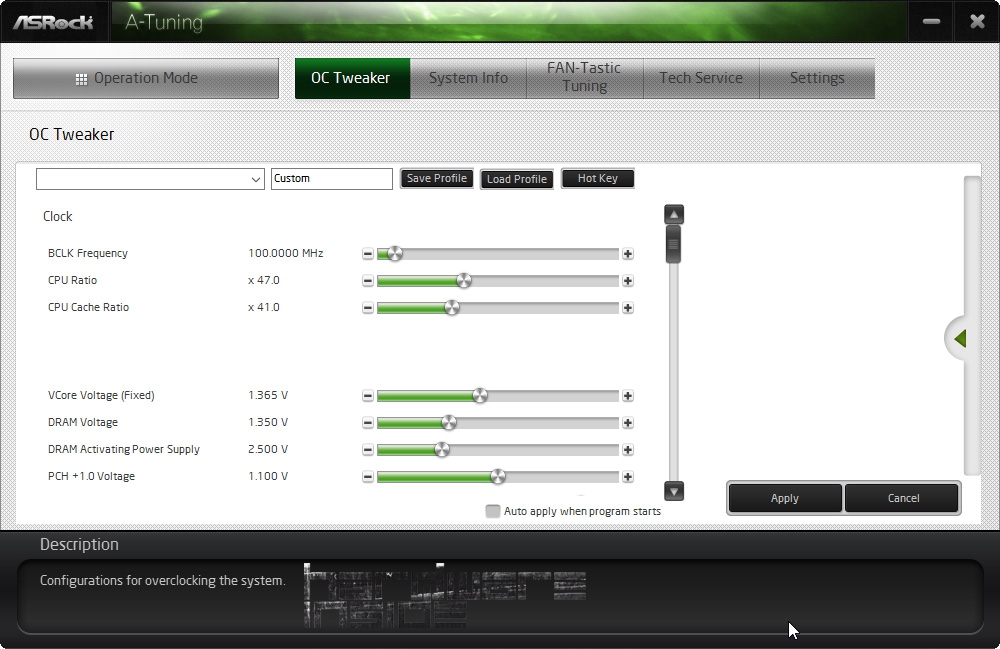Screen dimensions: 1000x649
Task: Click the 100.0000 MHz value
Action: [286, 253]
